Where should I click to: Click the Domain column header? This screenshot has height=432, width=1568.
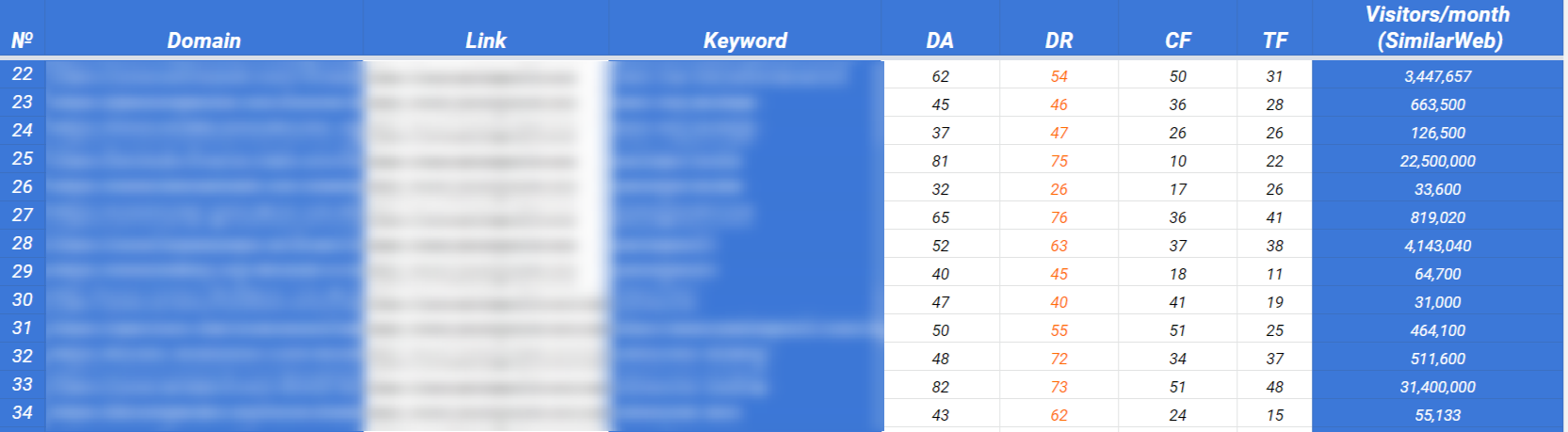pyautogui.click(x=203, y=40)
